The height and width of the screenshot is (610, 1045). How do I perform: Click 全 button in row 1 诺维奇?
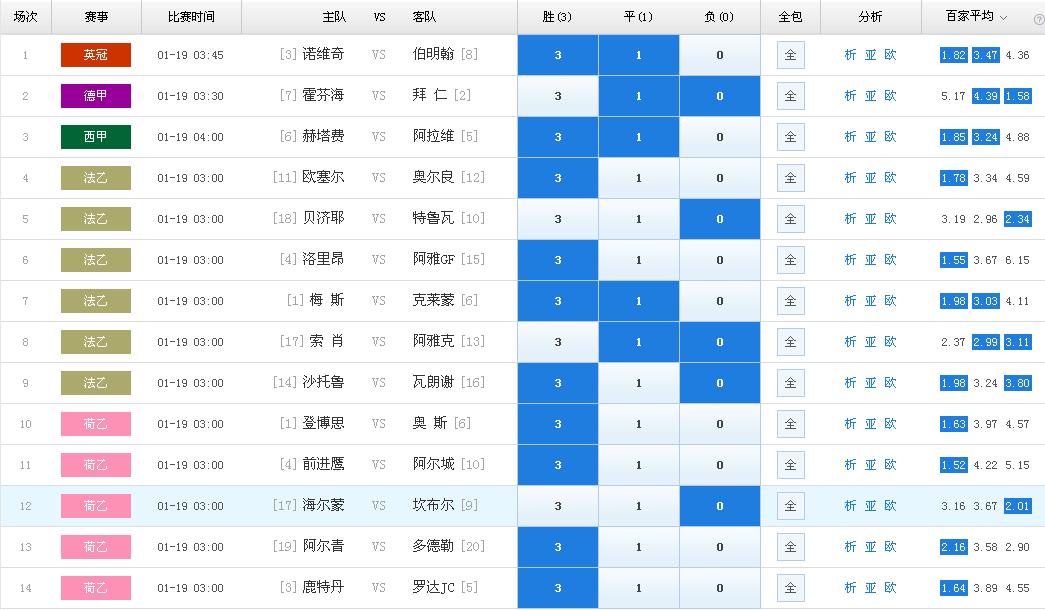(x=790, y=55)
